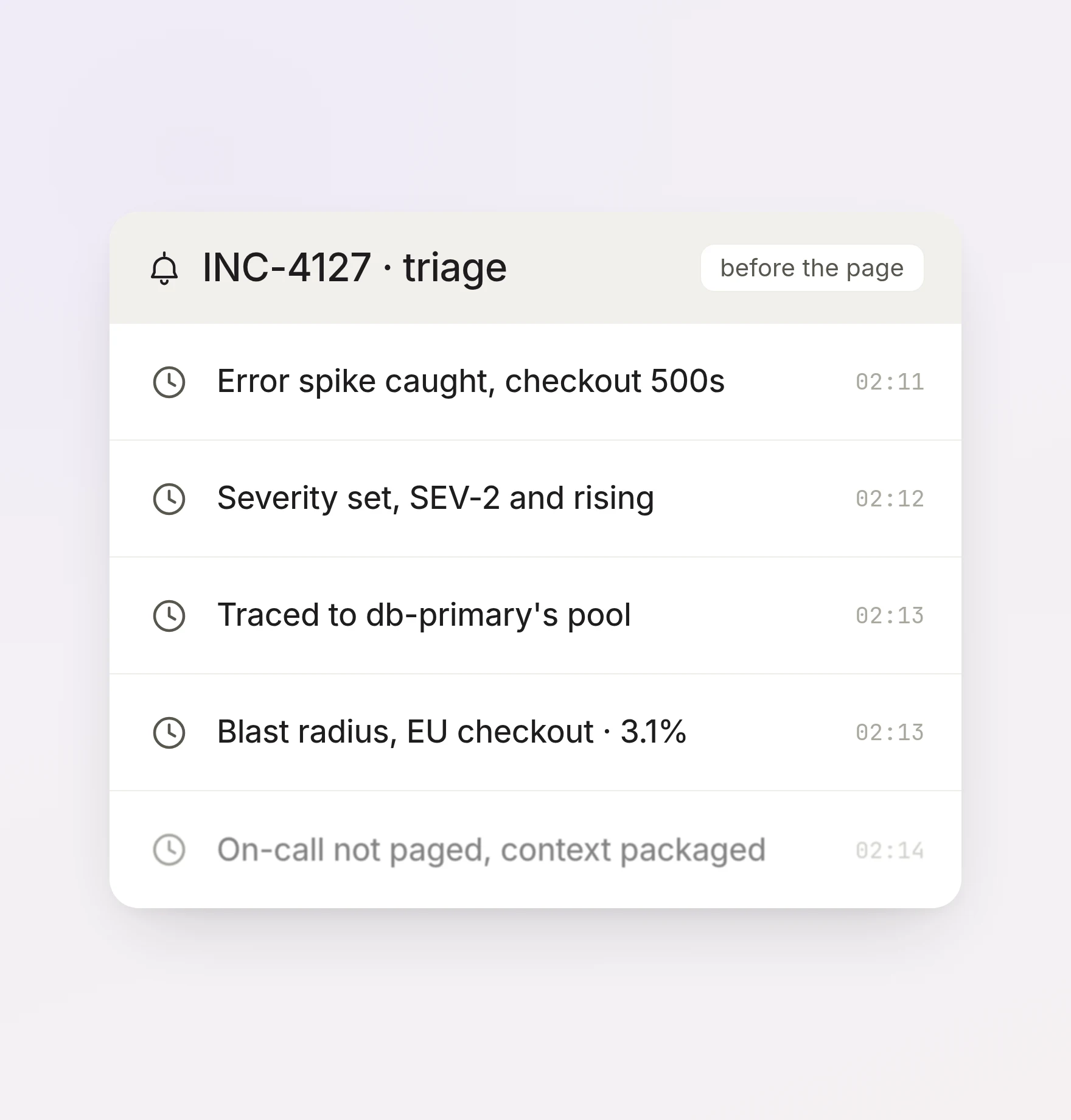The image size is (1071, 1120).
Task: Click the clock icon for On-call not paged
Action: point(169,850)
